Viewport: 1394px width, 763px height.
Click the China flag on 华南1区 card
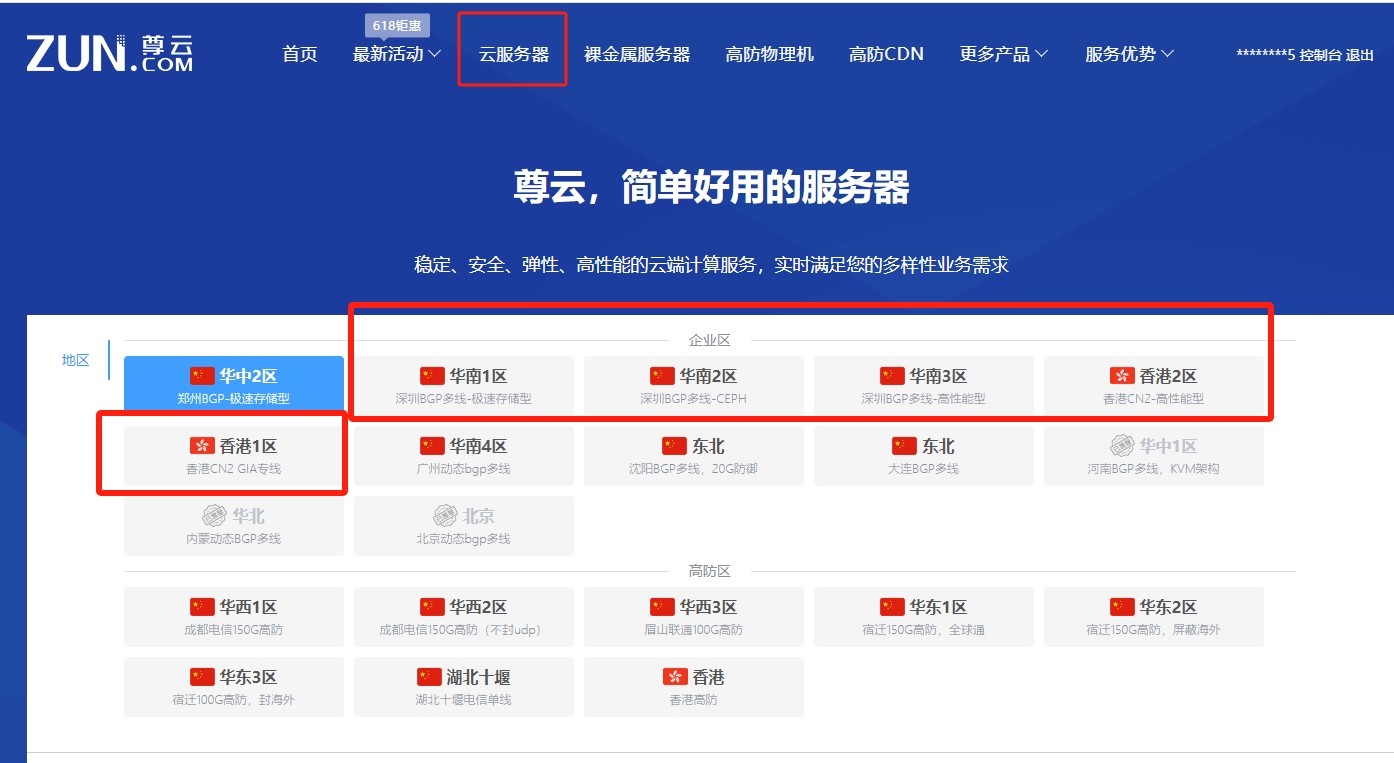[432, 376]
